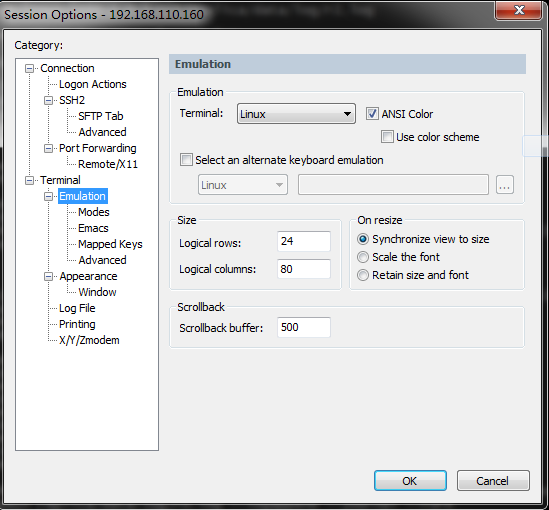The height and width of the screenshot is (510, 549).
Task: Select the SFTP Tab category
Action: (x=100, y=116)
